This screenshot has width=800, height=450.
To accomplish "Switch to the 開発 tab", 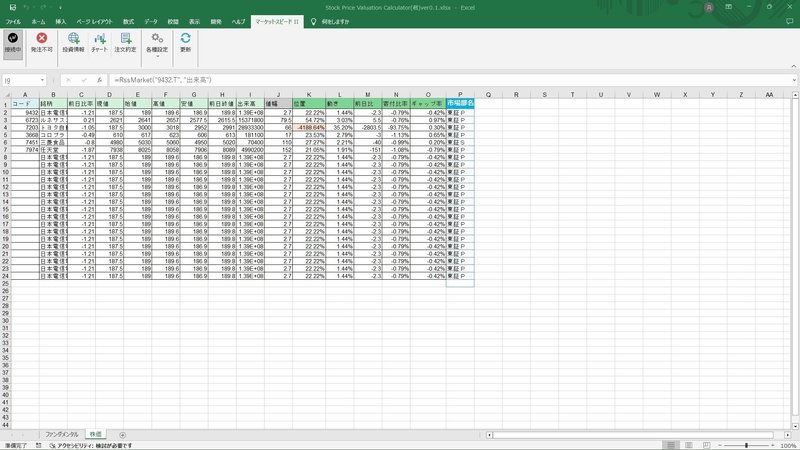I will tap(216, 22).
